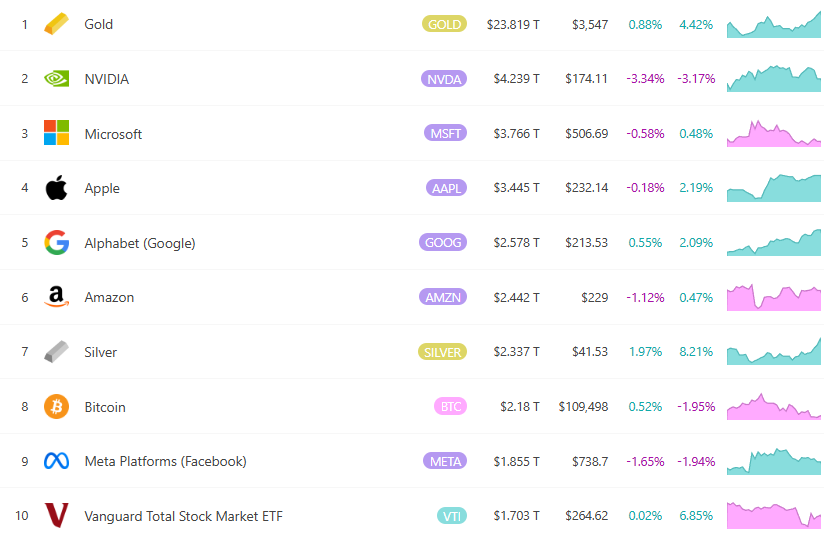This screenshot has width=828, height=536.
Task: Click the Silver bar icon
Action: coord(56,352)
